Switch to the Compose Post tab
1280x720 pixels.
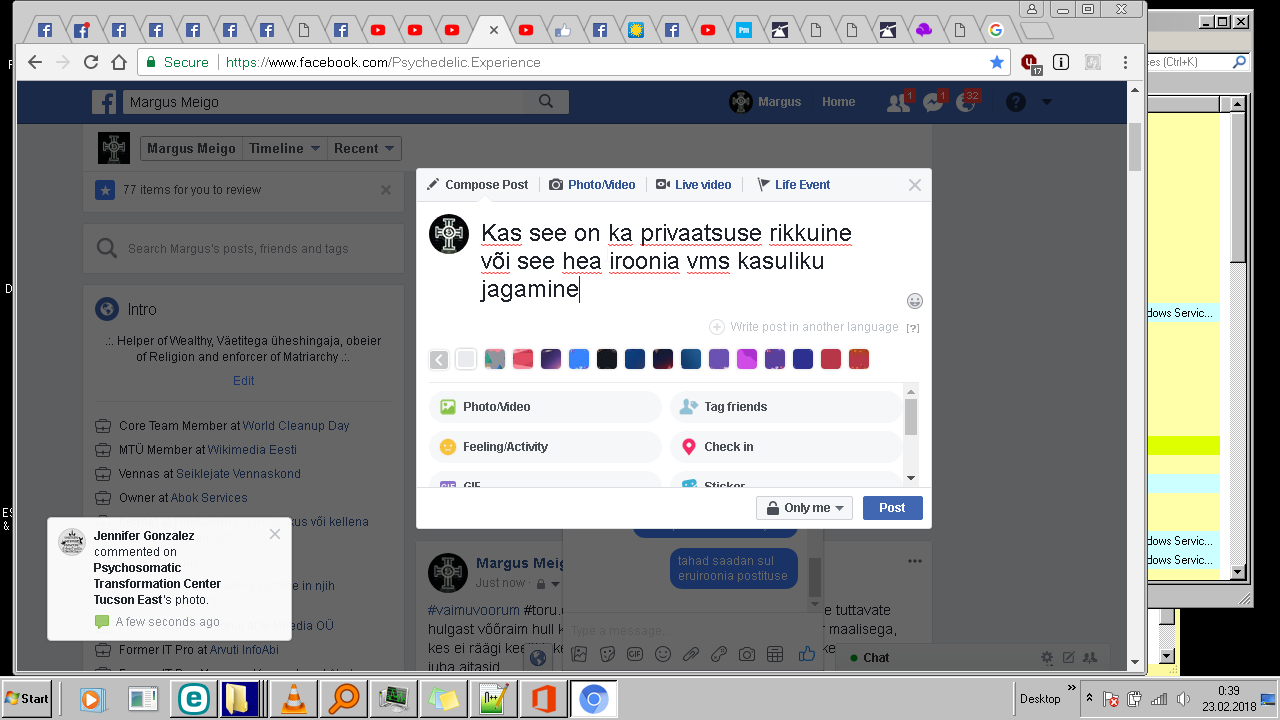(x=477, y=185)
